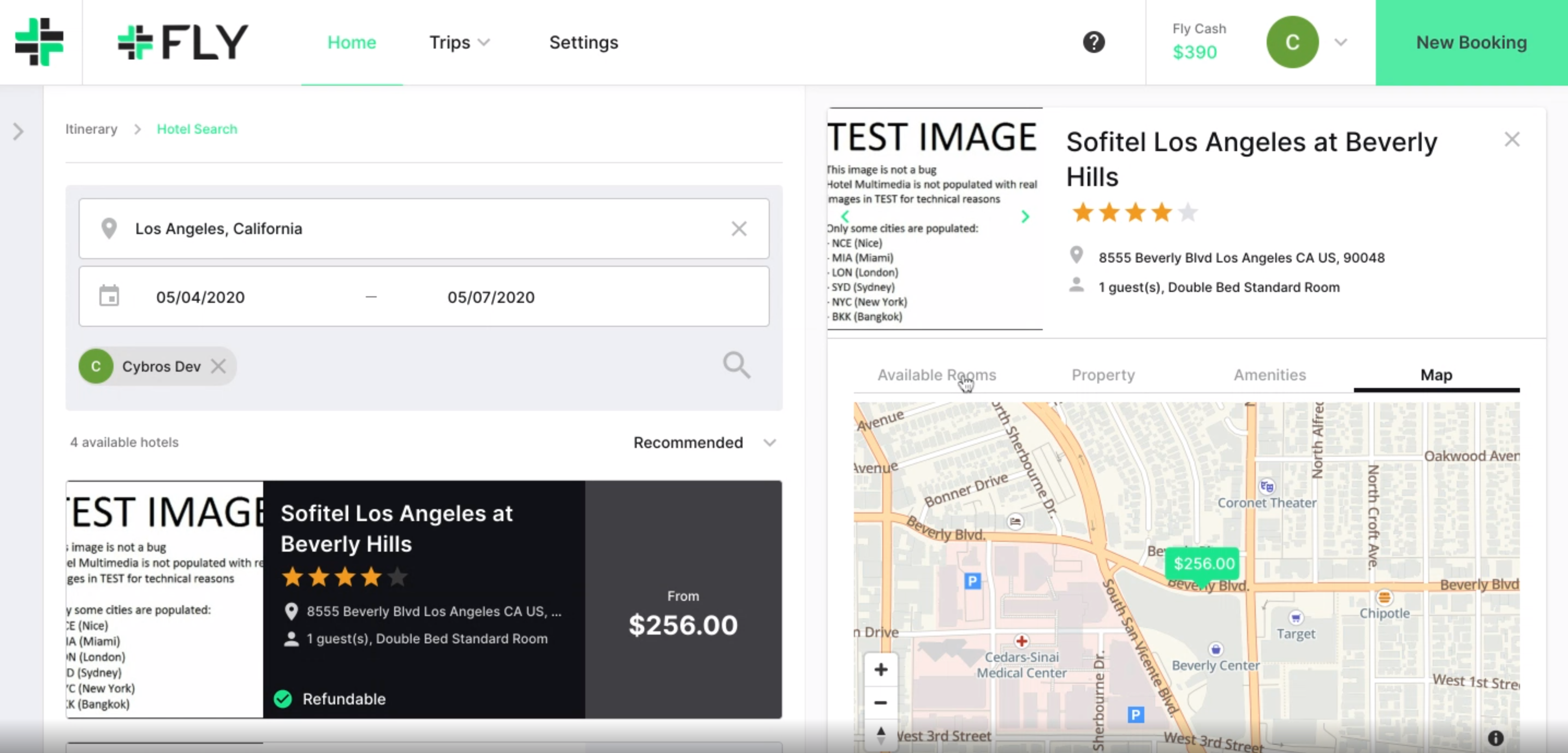This screenshot has height=753, width=1568.
Task: Click the green C user avatar
Action: (1292, 42)
